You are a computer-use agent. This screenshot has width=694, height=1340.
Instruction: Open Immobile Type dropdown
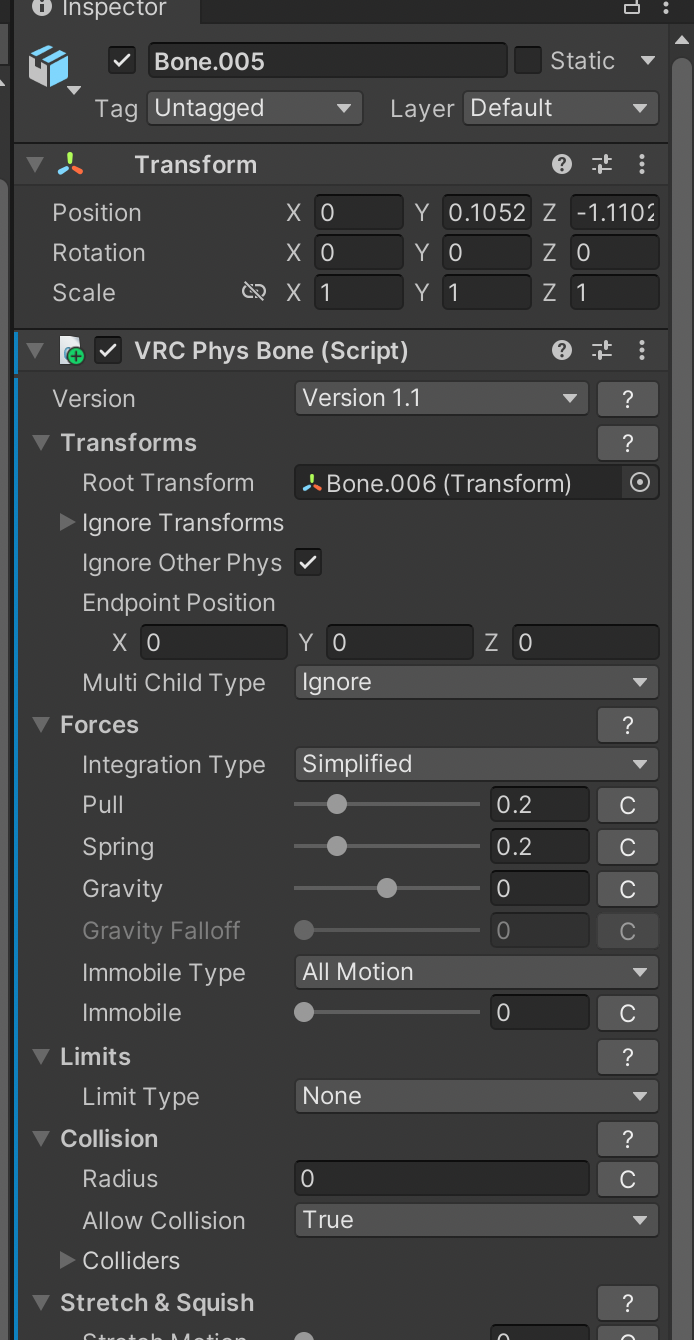pos(477,972)
